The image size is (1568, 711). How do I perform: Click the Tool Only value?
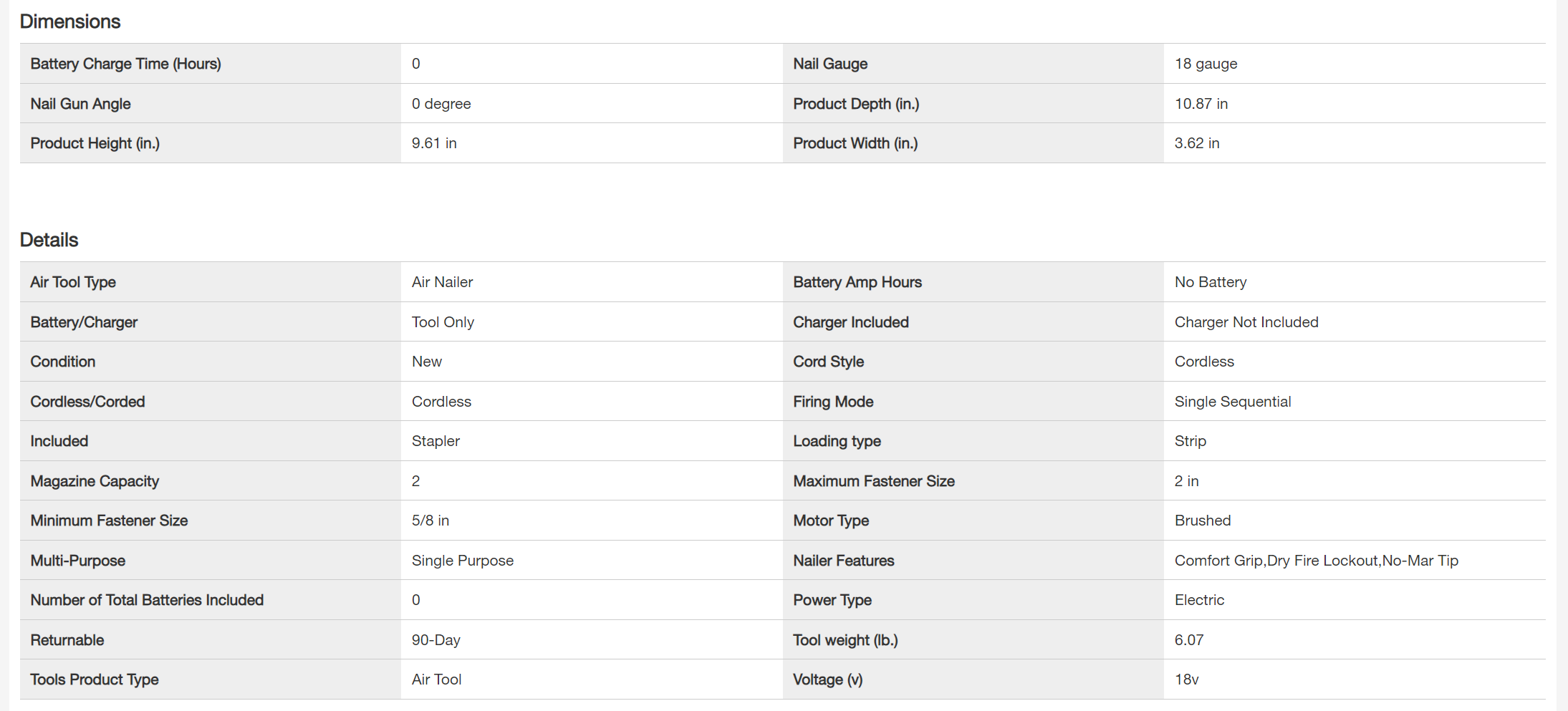443,322
